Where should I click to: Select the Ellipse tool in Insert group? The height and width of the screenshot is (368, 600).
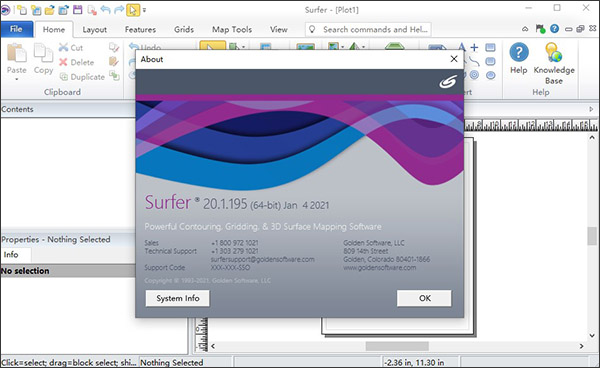click(x=491, y=75)
